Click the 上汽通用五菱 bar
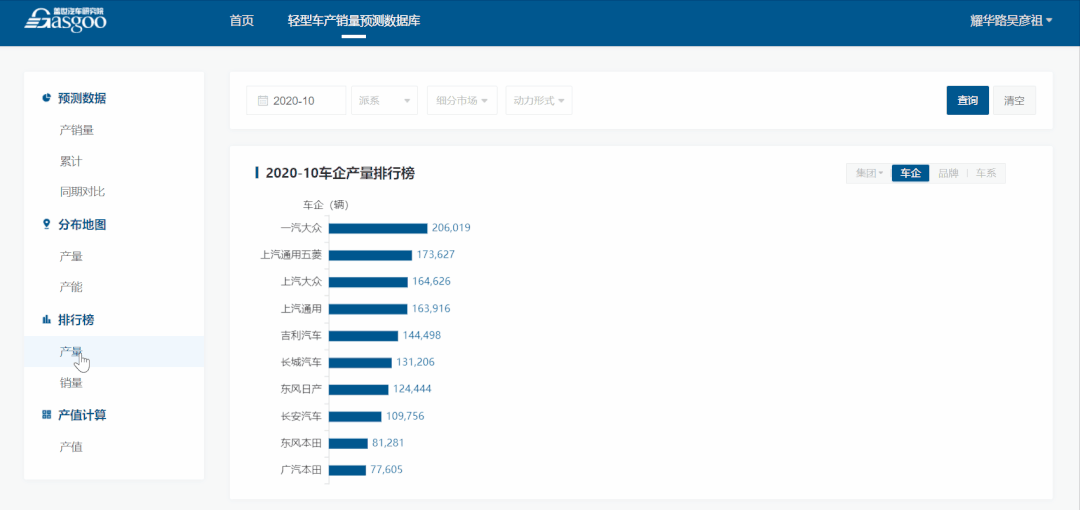Screen dimensions: 1080x510 [371, 255]
